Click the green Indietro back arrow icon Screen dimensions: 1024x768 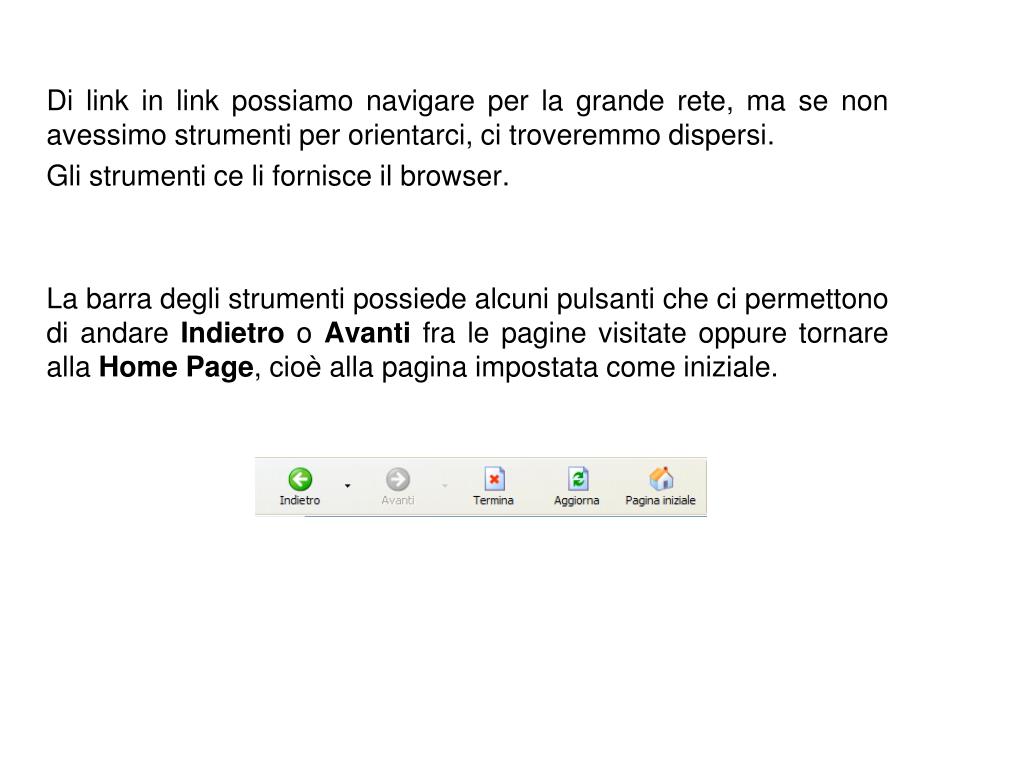[300, 479]
